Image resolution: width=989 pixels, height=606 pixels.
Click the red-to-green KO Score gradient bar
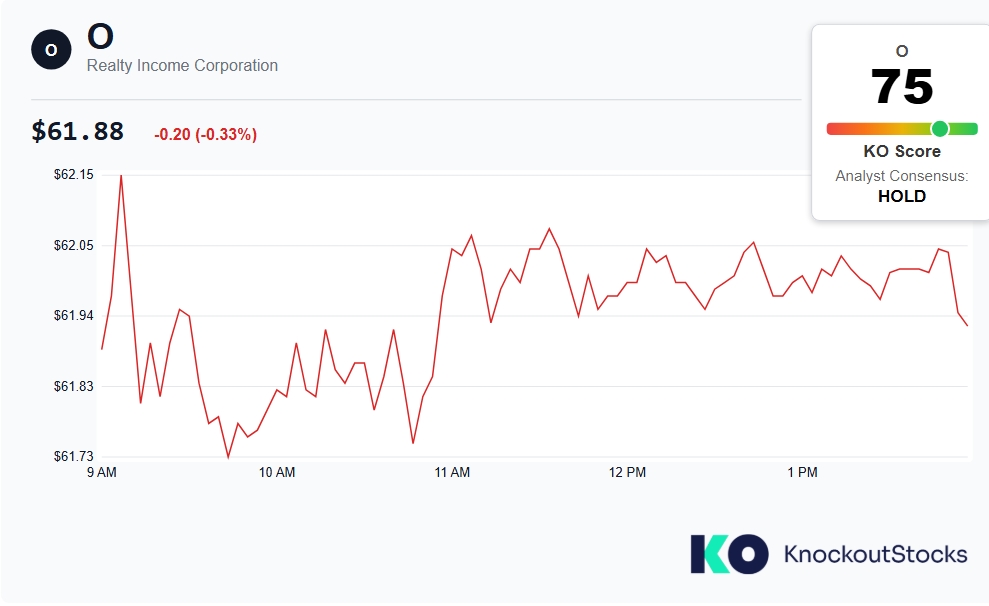[x=902, y=129]
